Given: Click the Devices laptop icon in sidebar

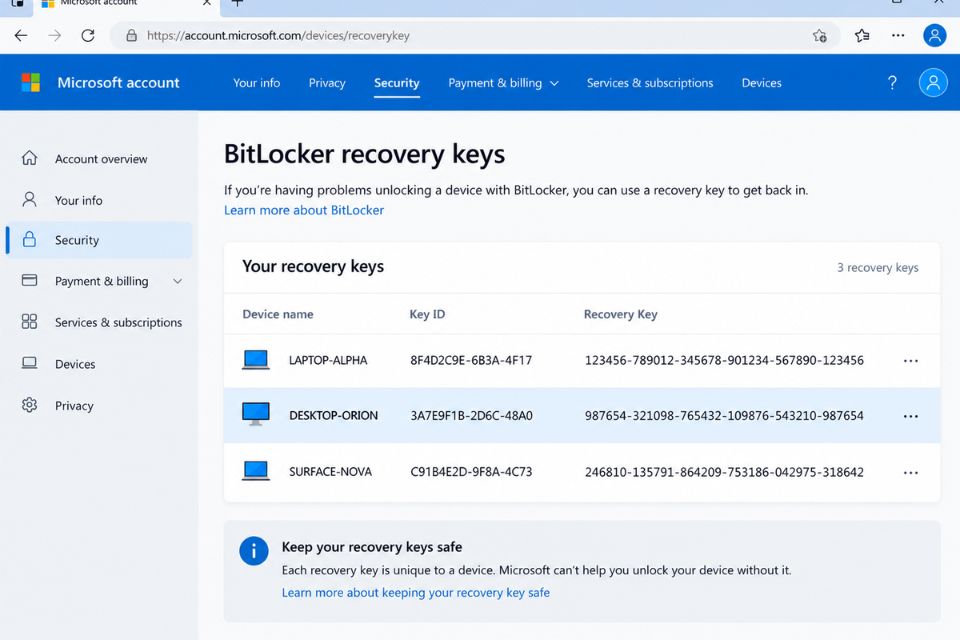Looking at the screenshot, I should (x=29, y=363).
